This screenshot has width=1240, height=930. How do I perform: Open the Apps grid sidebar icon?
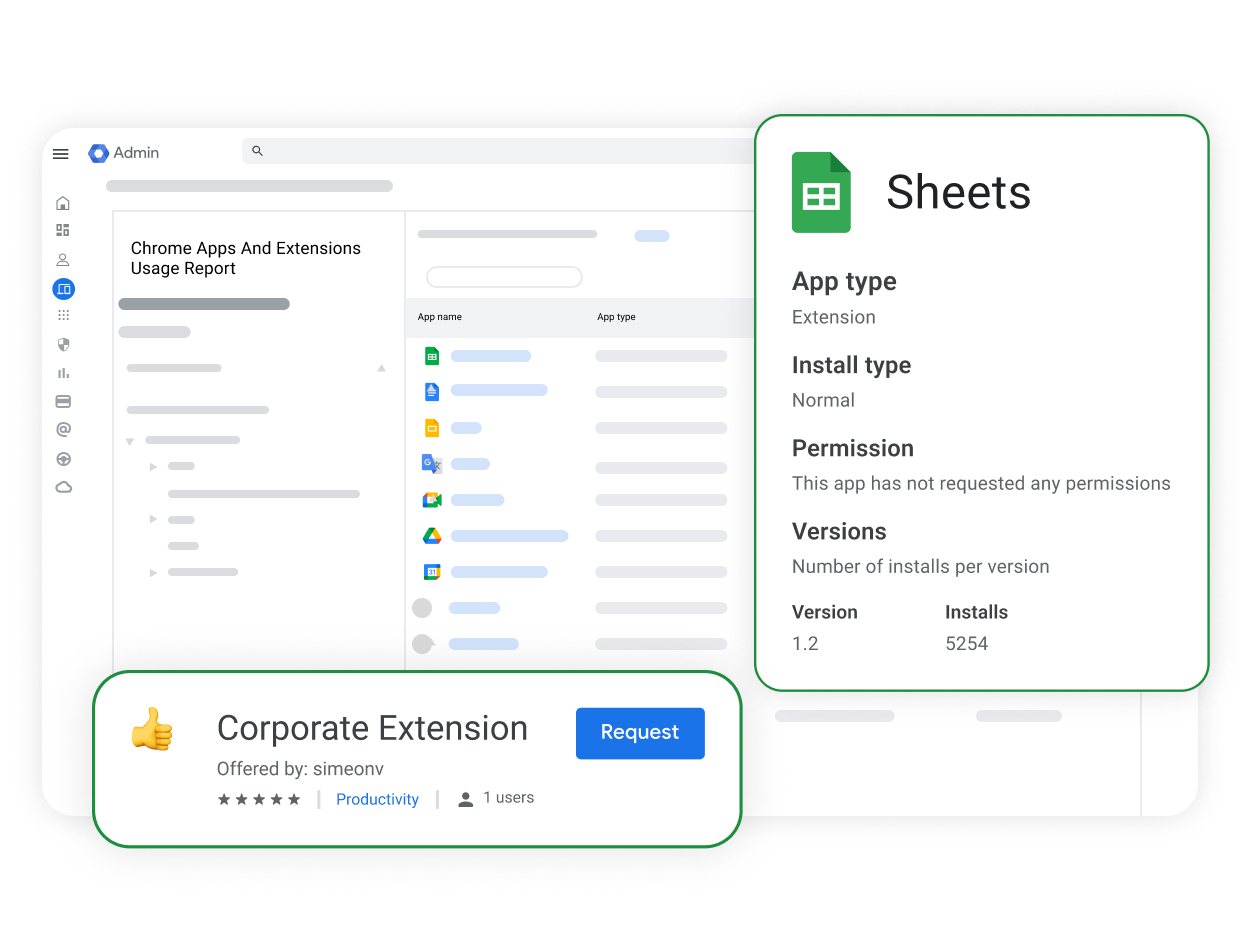(x=63, y=315)
